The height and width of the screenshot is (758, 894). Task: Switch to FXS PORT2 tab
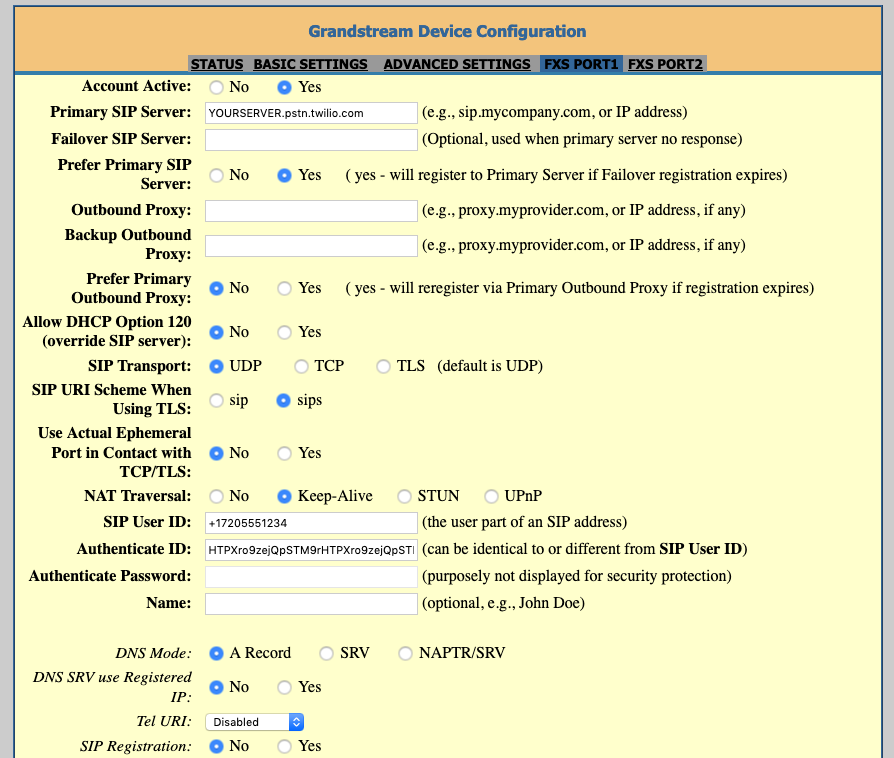pos(665,64)
